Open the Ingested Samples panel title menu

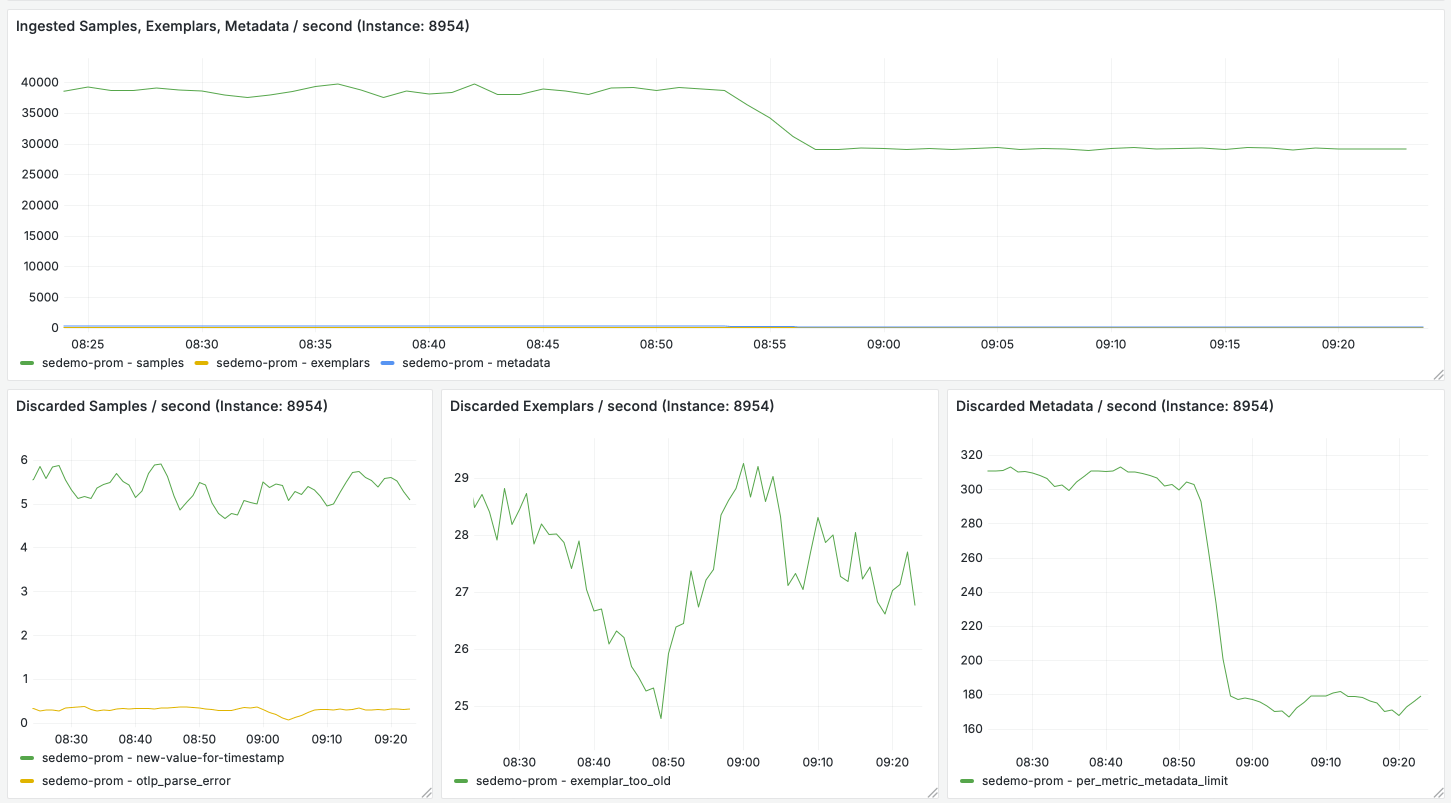pos(242,26)
